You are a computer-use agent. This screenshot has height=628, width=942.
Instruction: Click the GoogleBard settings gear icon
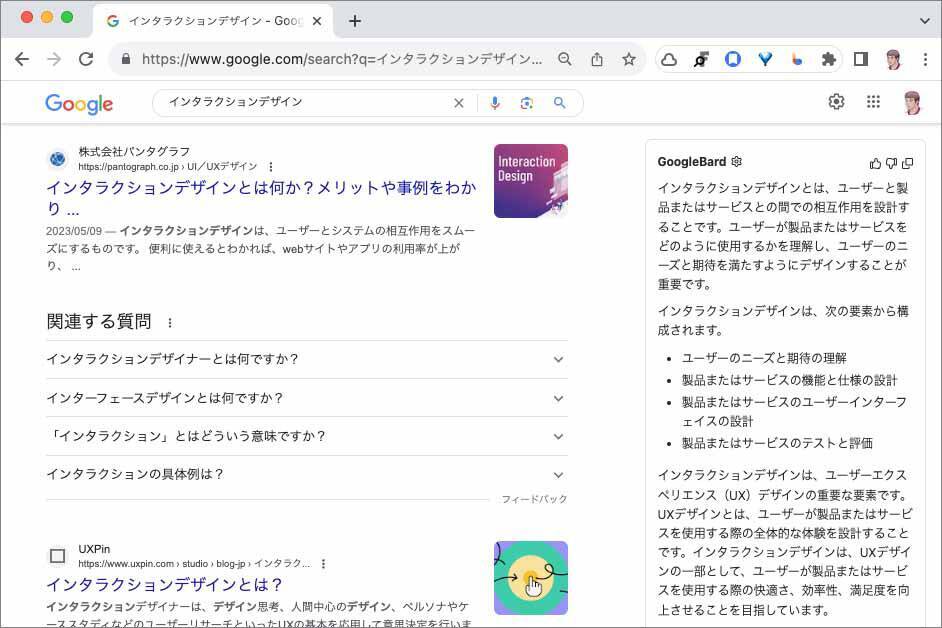[x=737, y=161]
